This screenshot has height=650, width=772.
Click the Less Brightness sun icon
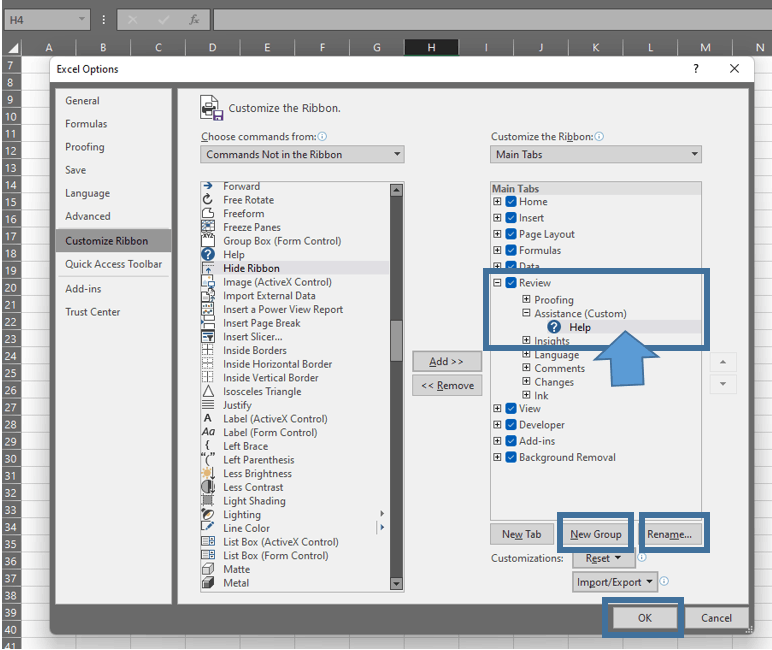[208, 473]
